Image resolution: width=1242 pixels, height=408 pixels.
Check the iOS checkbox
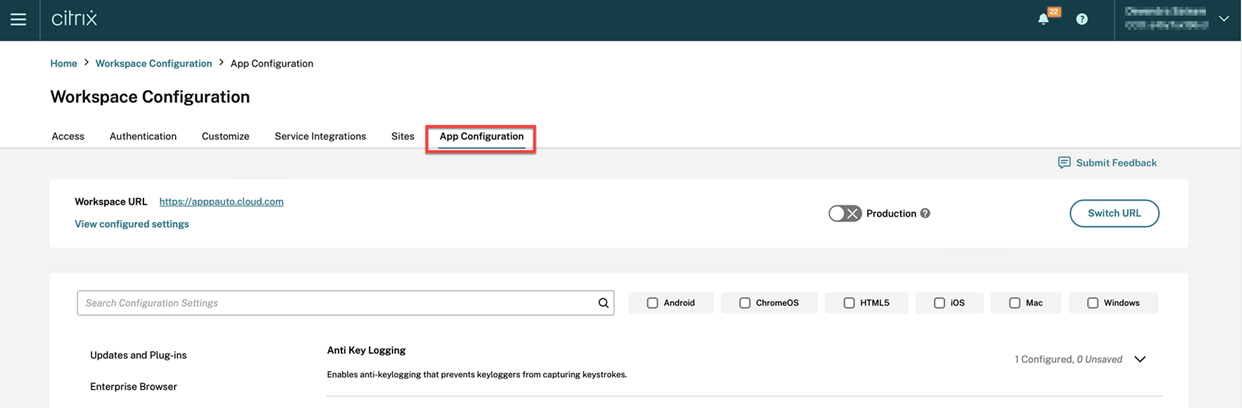tap(939, 303)
